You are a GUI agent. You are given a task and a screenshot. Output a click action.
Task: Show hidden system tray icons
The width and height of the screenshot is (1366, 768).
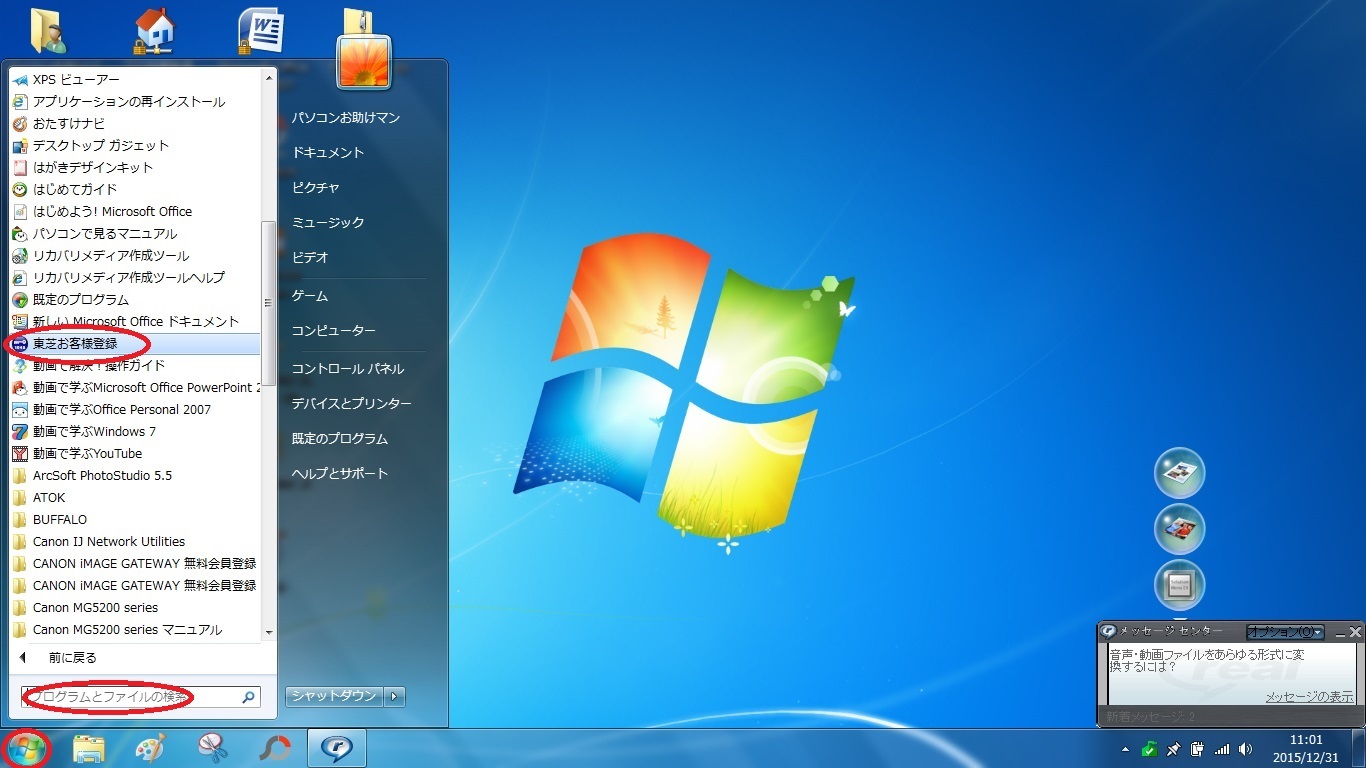(x=1127, y=749)
